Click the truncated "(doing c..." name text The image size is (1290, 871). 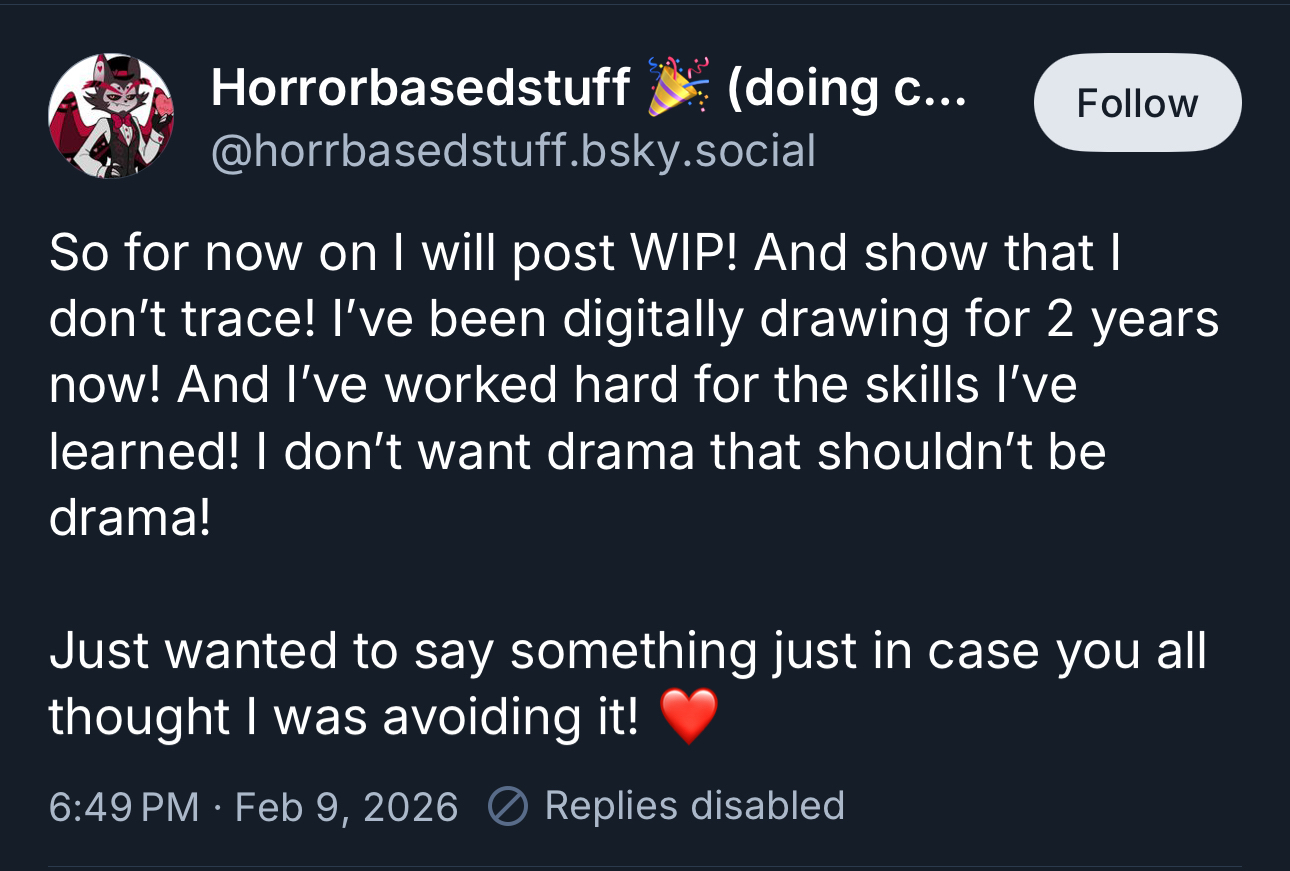(846, 89)
